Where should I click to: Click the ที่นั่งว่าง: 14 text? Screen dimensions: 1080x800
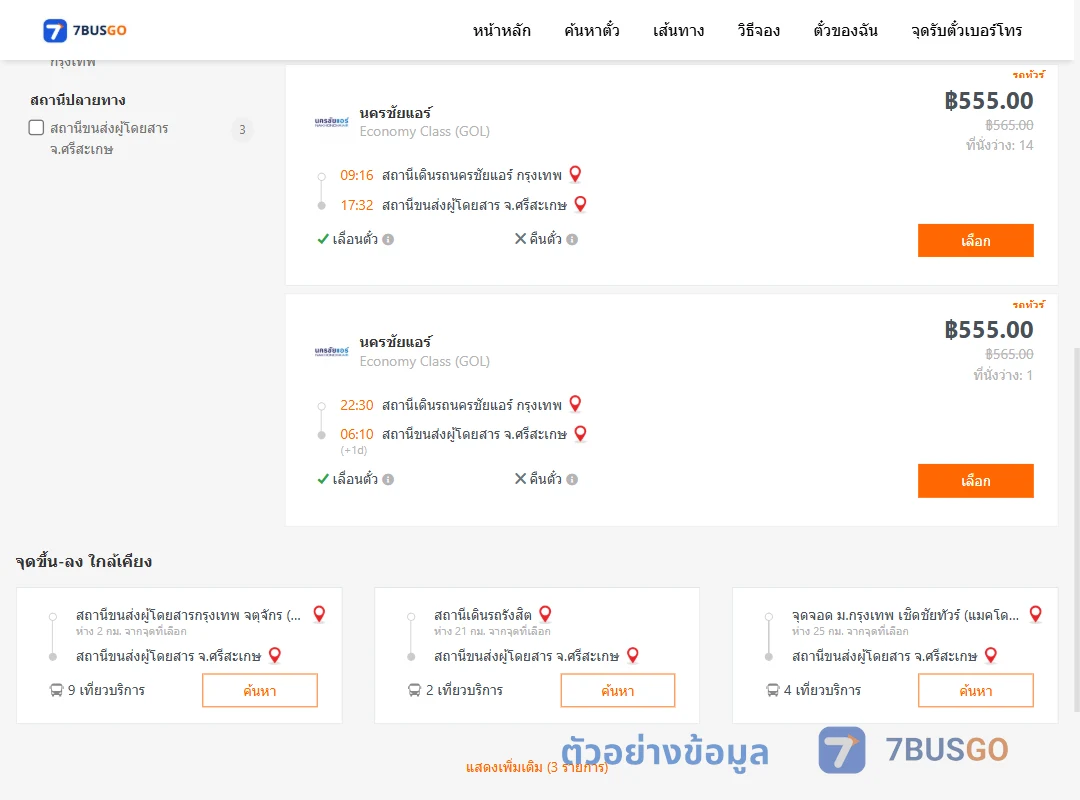tap(999, 145)
